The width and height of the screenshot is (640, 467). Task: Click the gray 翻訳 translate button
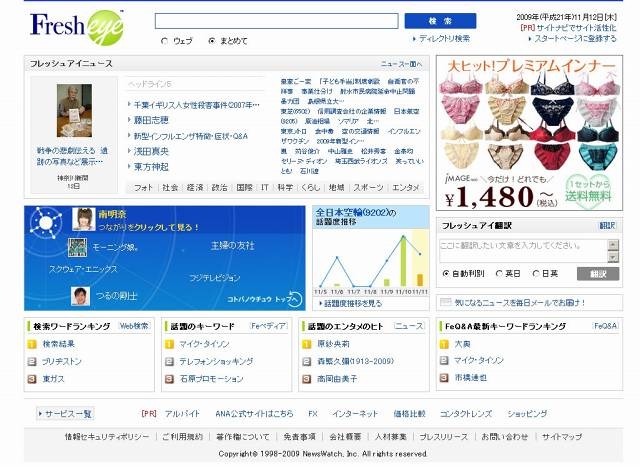pos(598,274)
